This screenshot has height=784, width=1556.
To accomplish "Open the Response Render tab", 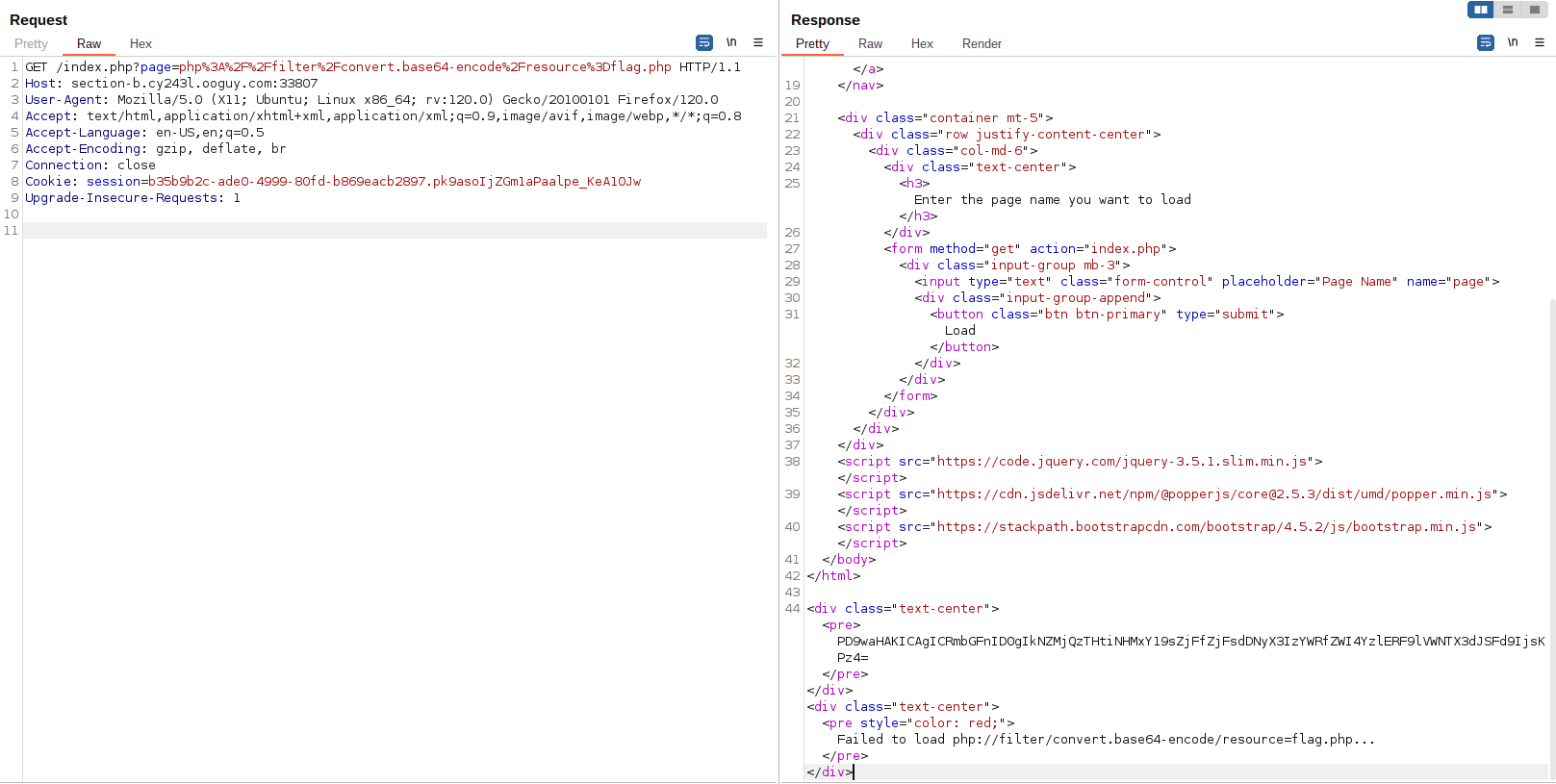I will click(x=982, y=43).
